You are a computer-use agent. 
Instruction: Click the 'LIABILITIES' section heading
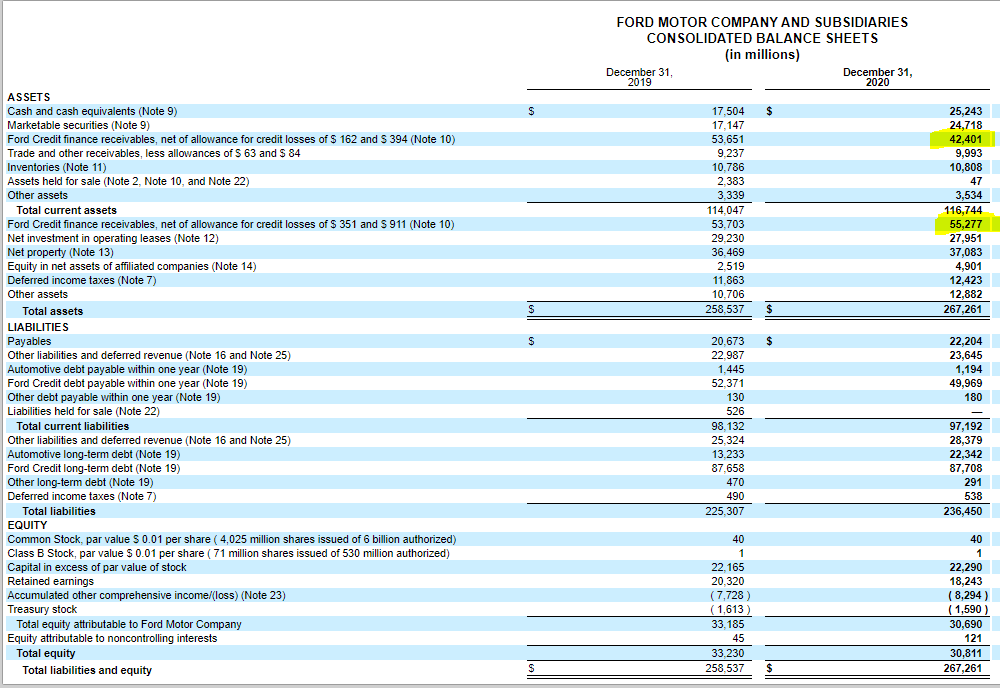click(38, 327)
